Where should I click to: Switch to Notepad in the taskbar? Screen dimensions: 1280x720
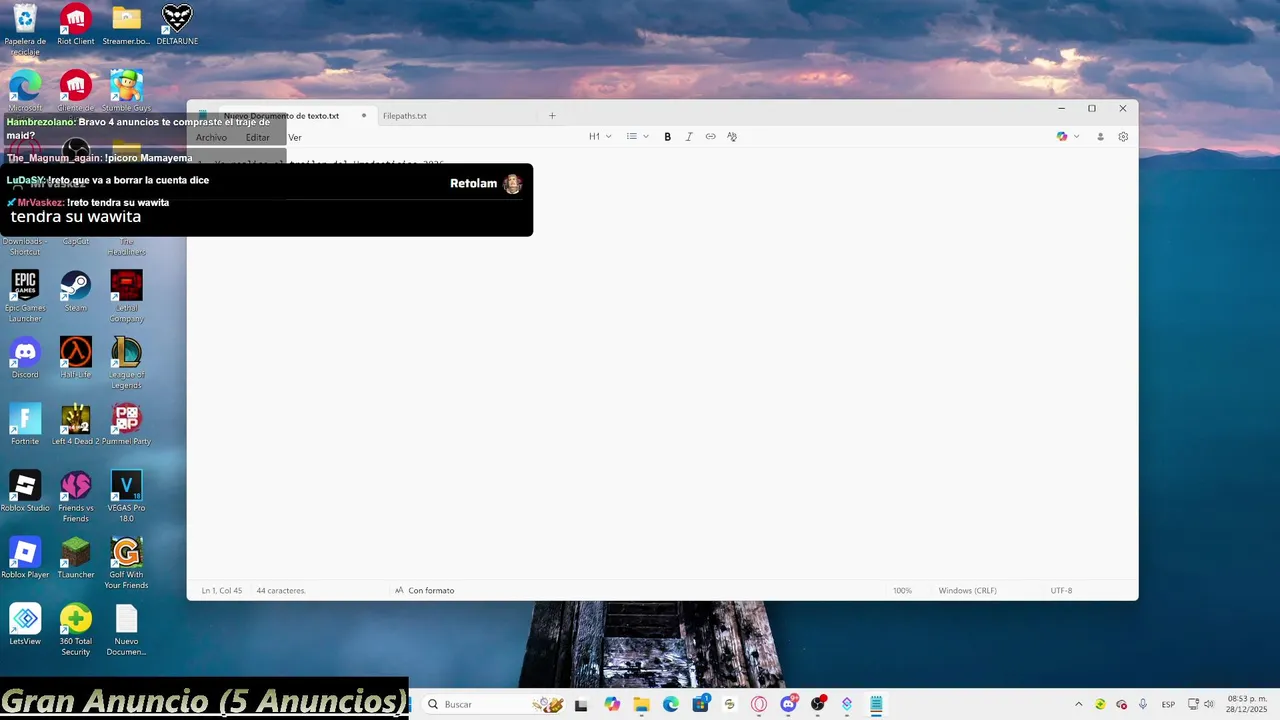click(876, 704)
